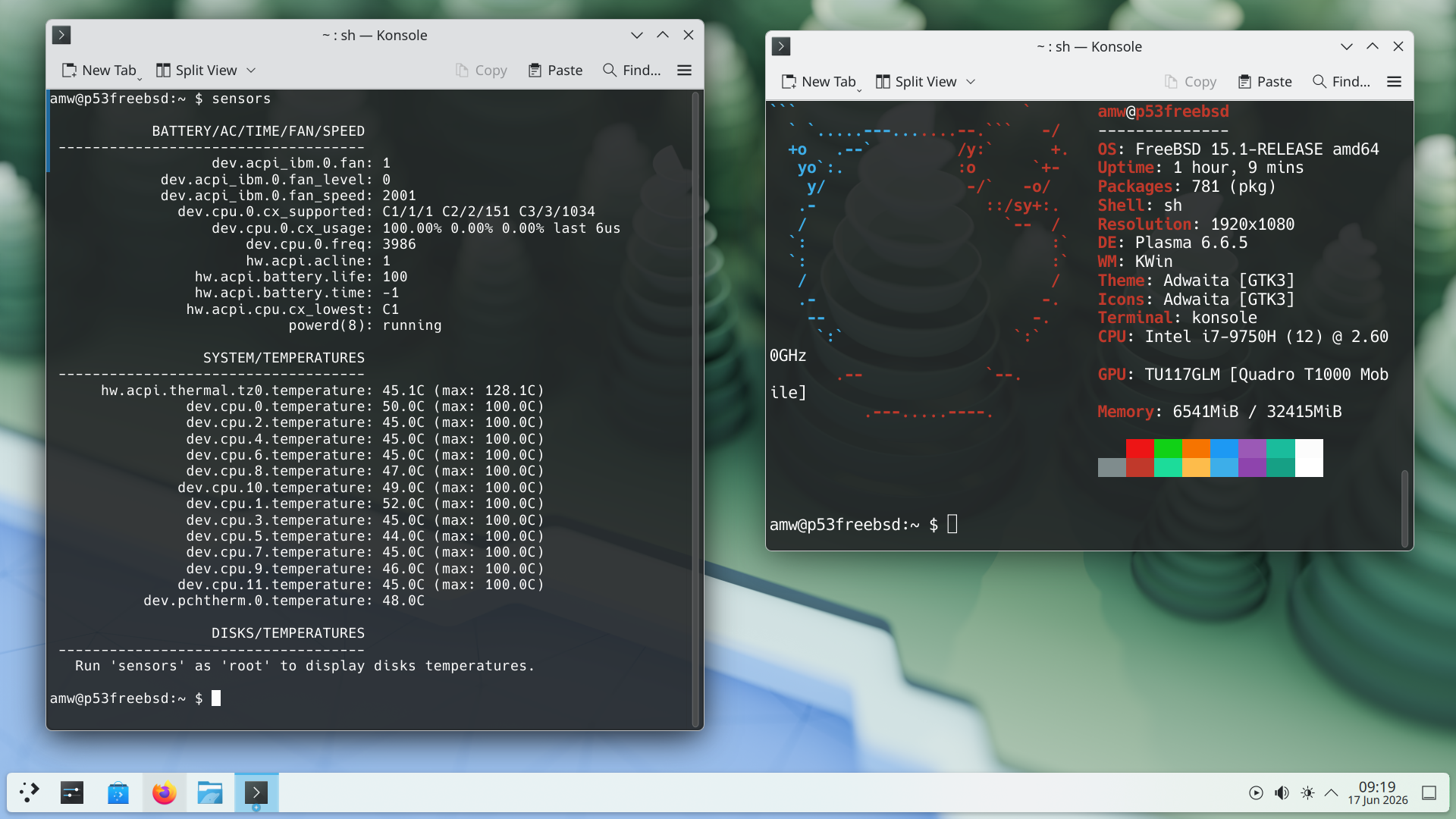The width and height of the screenshot is (1456, 819).
Task: Open volume control in system tray
Action: 1282,792
